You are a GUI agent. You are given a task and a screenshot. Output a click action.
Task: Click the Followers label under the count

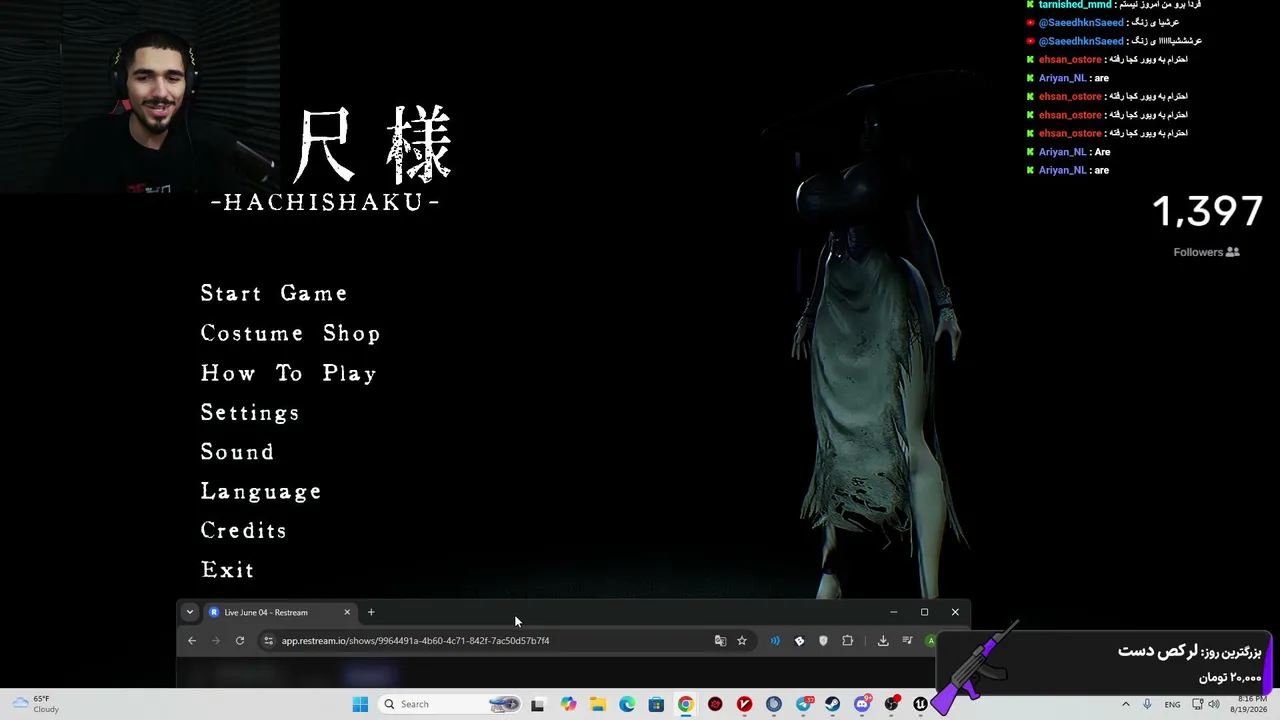point(1198,252)
